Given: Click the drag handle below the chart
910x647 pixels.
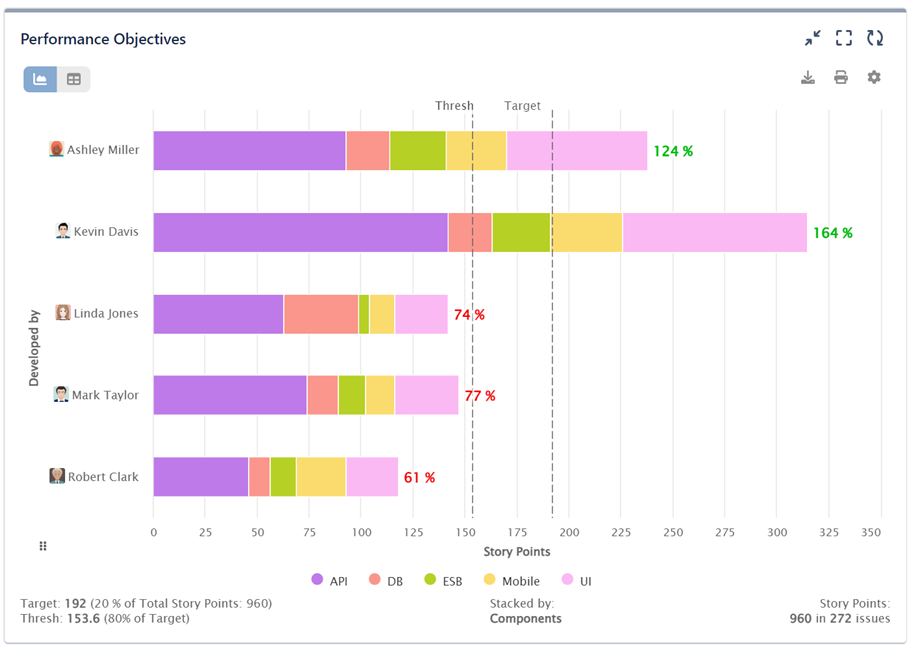Looking at the screenshot, I should point(42,546).
